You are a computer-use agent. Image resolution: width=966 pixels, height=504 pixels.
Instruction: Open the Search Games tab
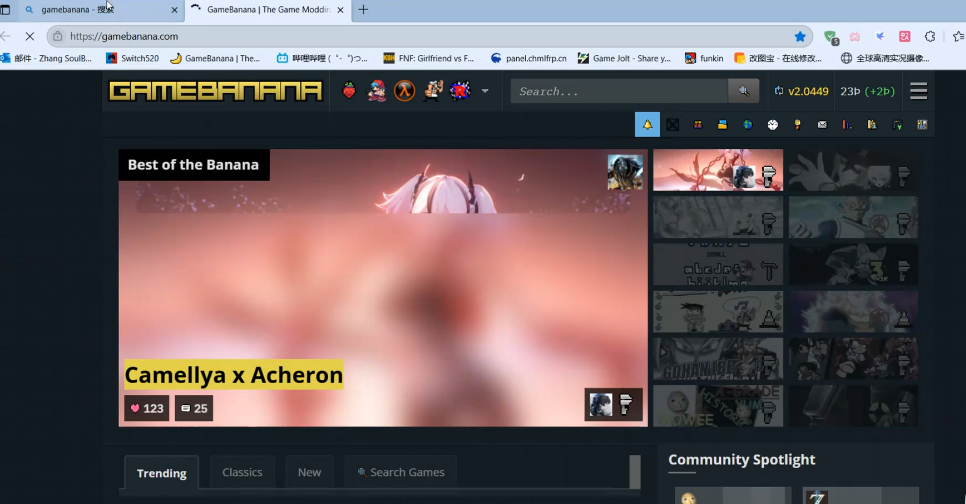click(x=401, y=472)
